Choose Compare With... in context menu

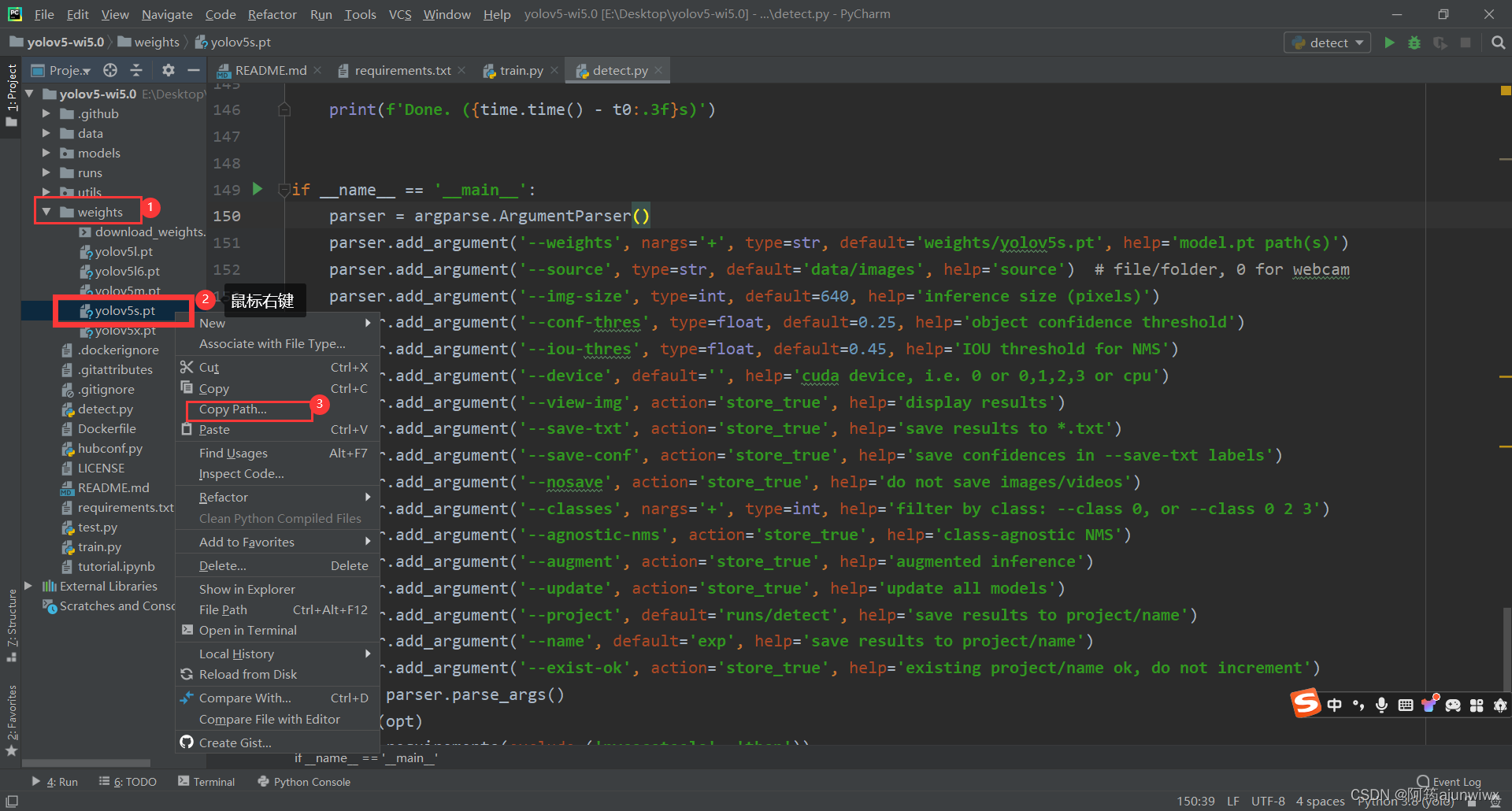(x=276, y=698)
